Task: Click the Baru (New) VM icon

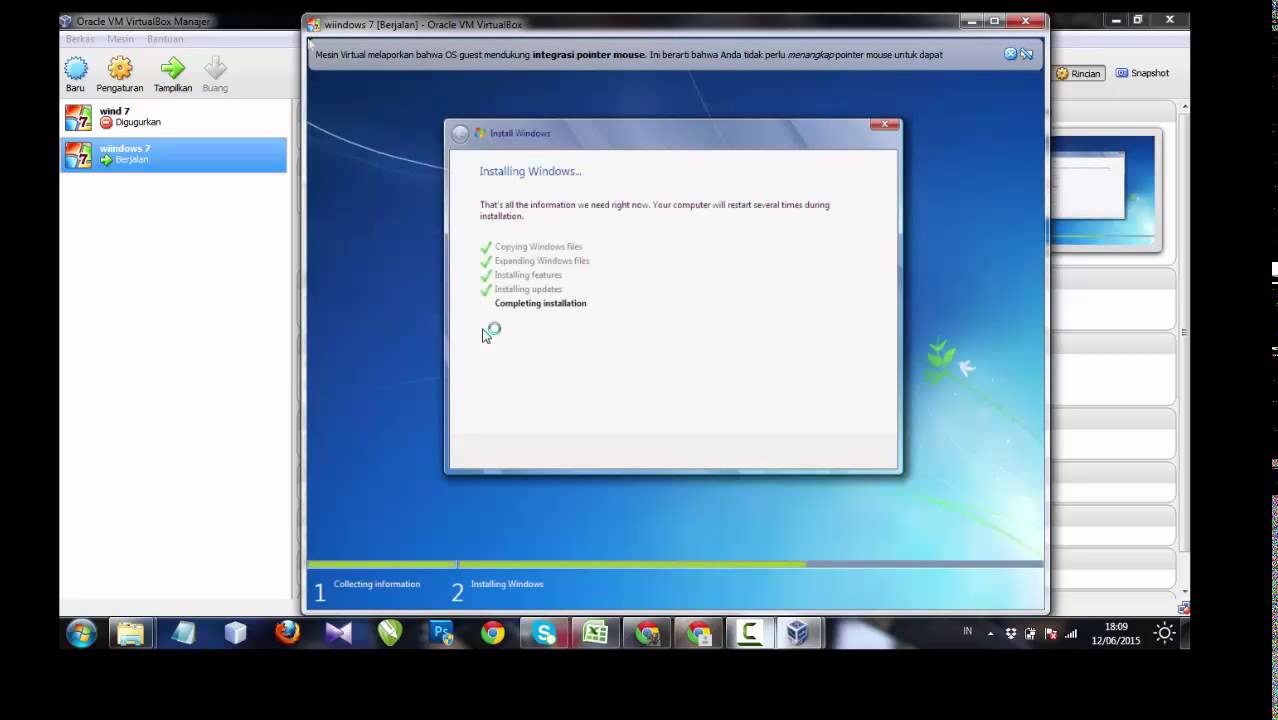Action: [76, 68]
